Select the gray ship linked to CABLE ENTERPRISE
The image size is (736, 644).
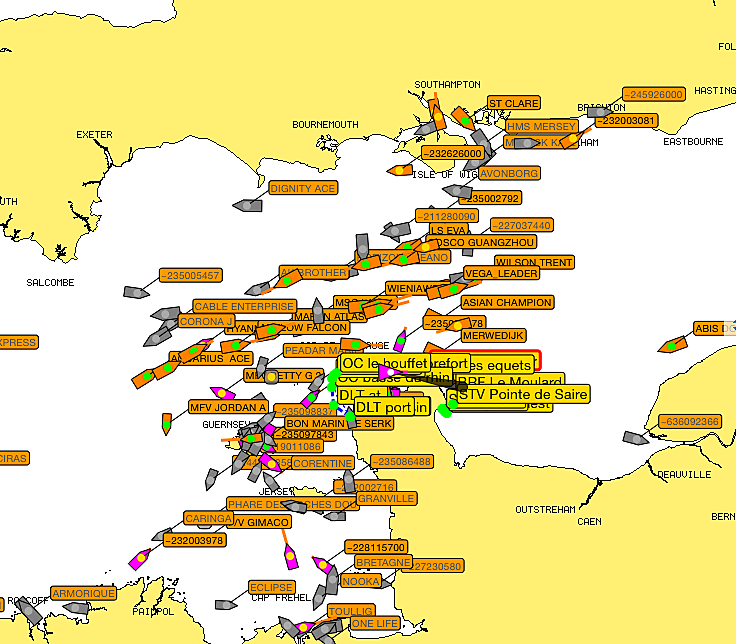click(x=166, y=313)
